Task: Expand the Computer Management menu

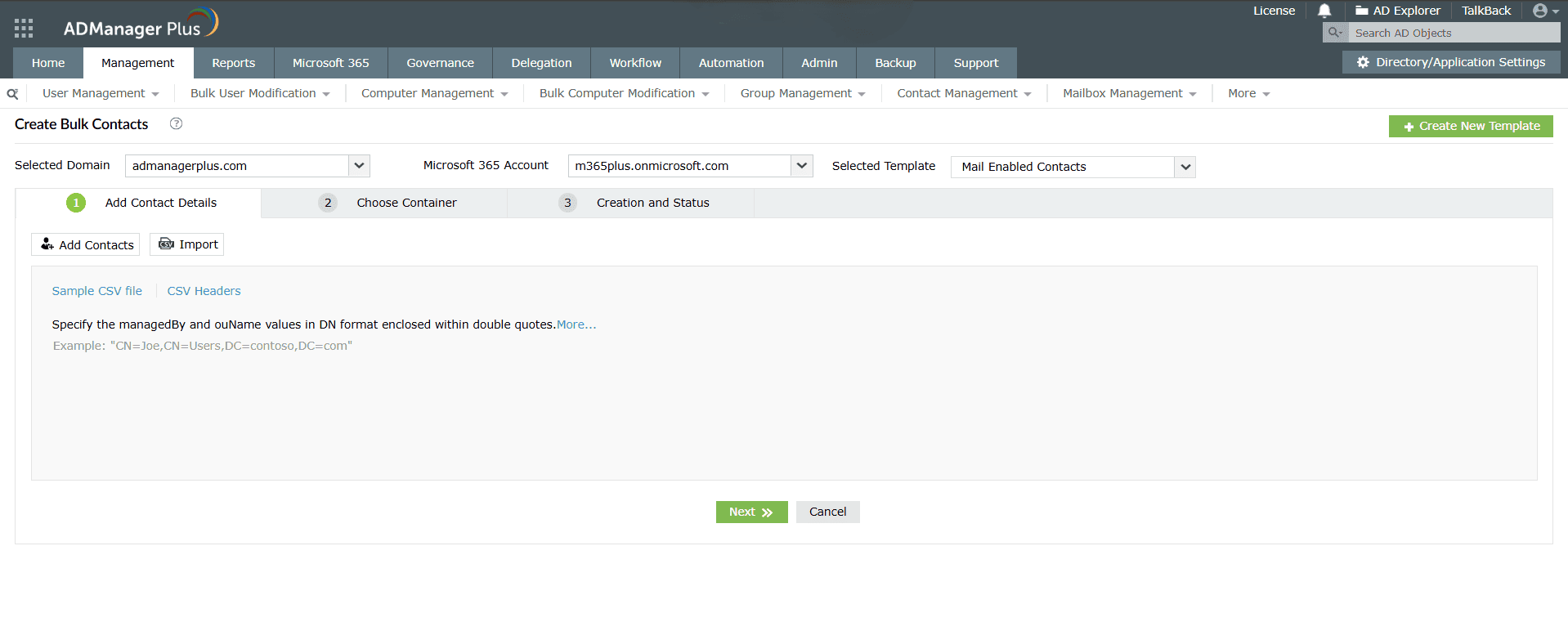Action: tap(435, 93)
